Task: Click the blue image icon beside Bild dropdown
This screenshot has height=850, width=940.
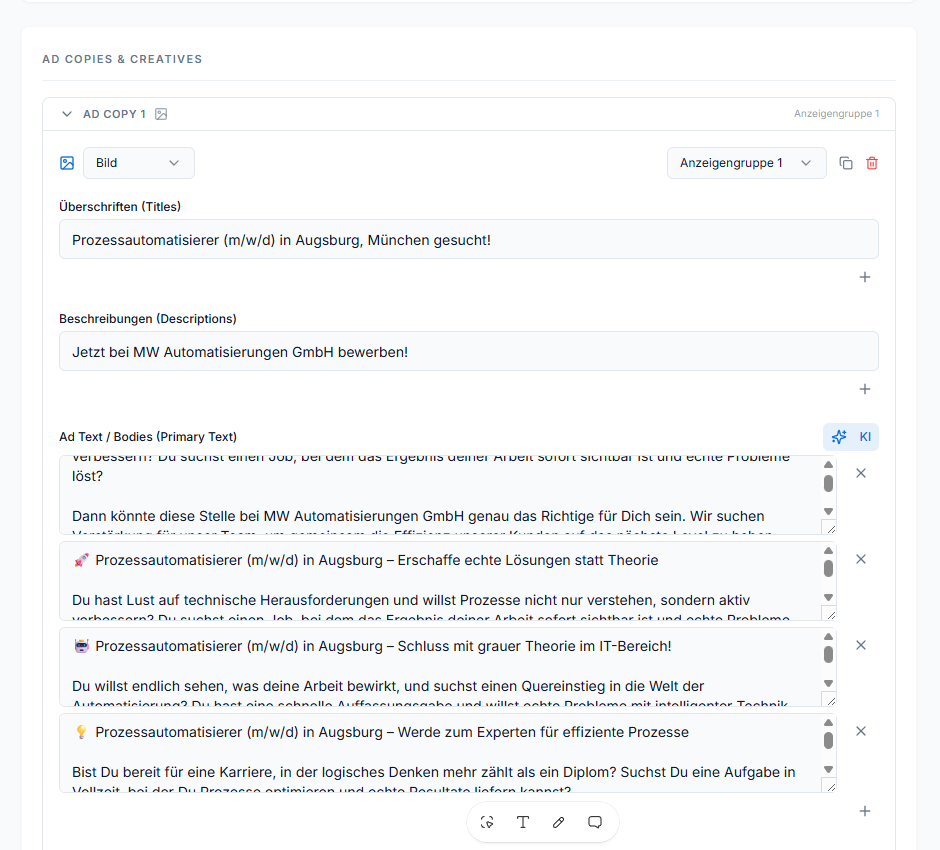Action: point(67,163)
